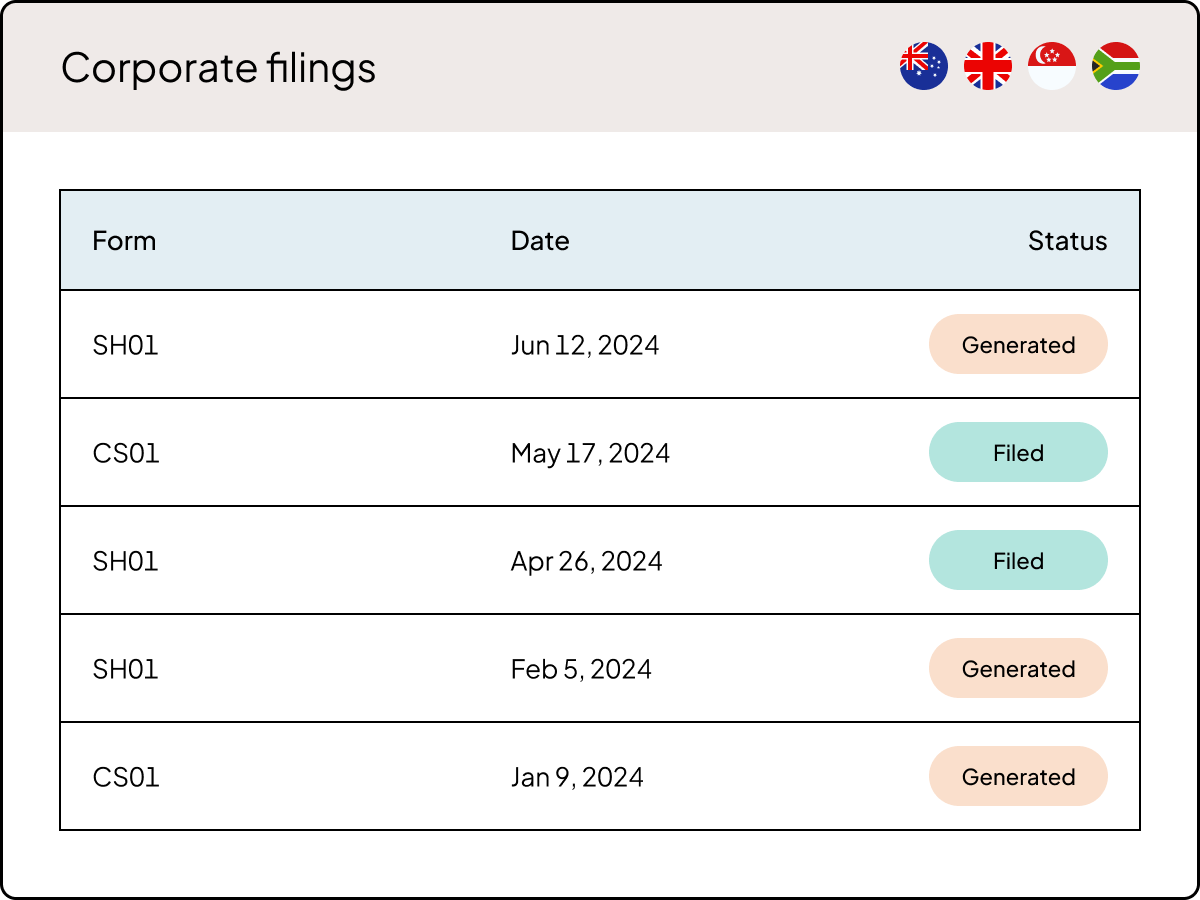Sort by the Status column header
1200x900 pixels.
1068,241
